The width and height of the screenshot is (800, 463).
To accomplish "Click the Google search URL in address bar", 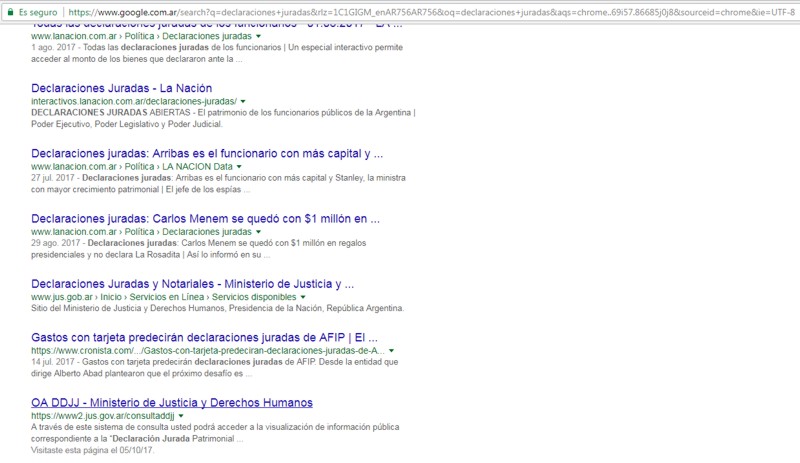I will [431, 12].
